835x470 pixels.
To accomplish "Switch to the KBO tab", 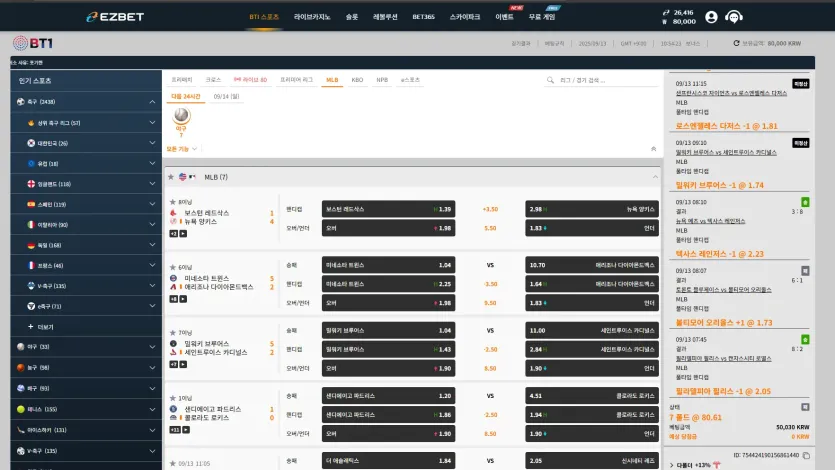I will [357, 80].
